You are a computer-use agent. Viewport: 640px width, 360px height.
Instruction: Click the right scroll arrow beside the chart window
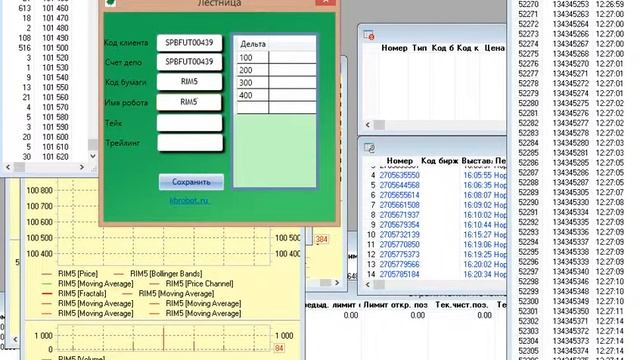click(x=337, y=282)
